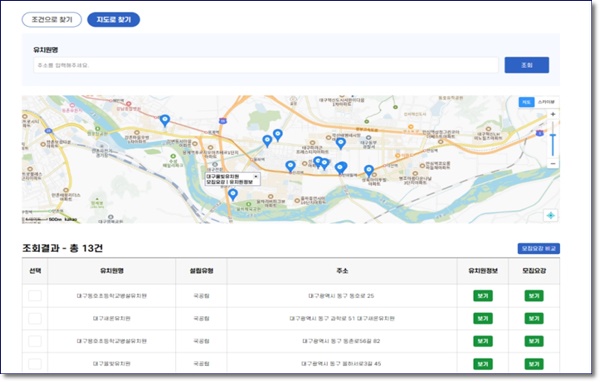The height and width of the screenshot is (382, 600).
Task: Click the 조회결과 - 총 13건 heading
Action: (x=62, y=248)
